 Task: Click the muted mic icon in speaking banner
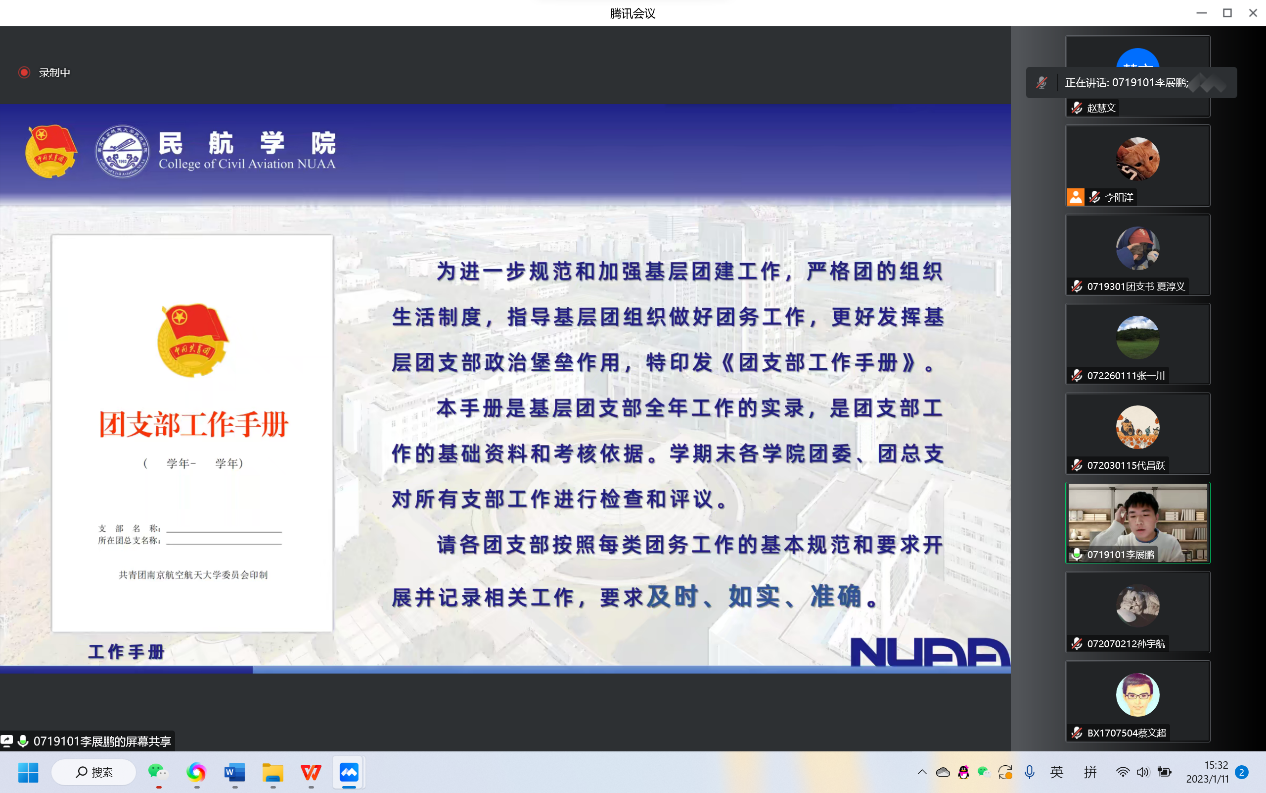tap(1042, 82)
